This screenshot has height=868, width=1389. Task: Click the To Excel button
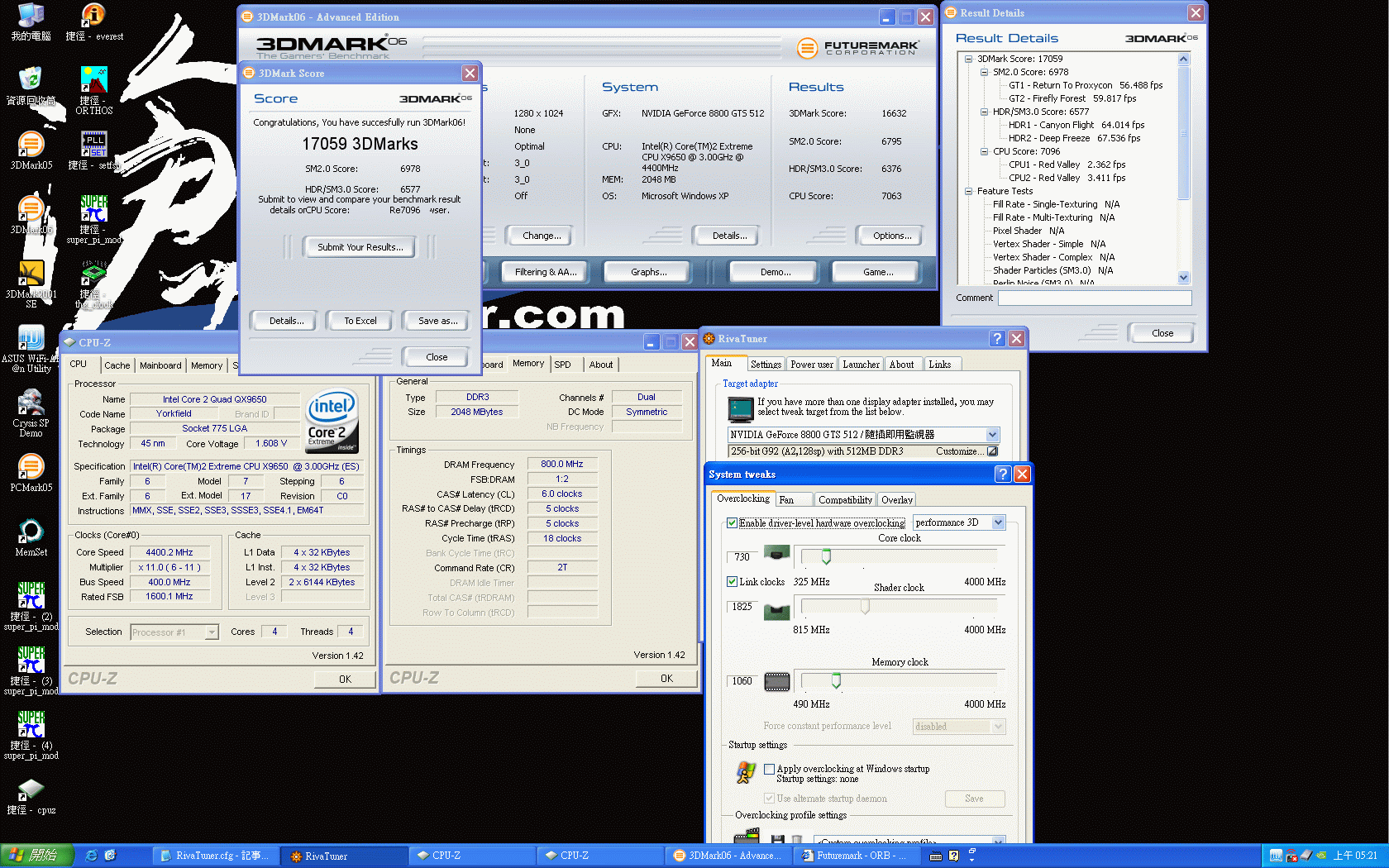click(360, 321)
